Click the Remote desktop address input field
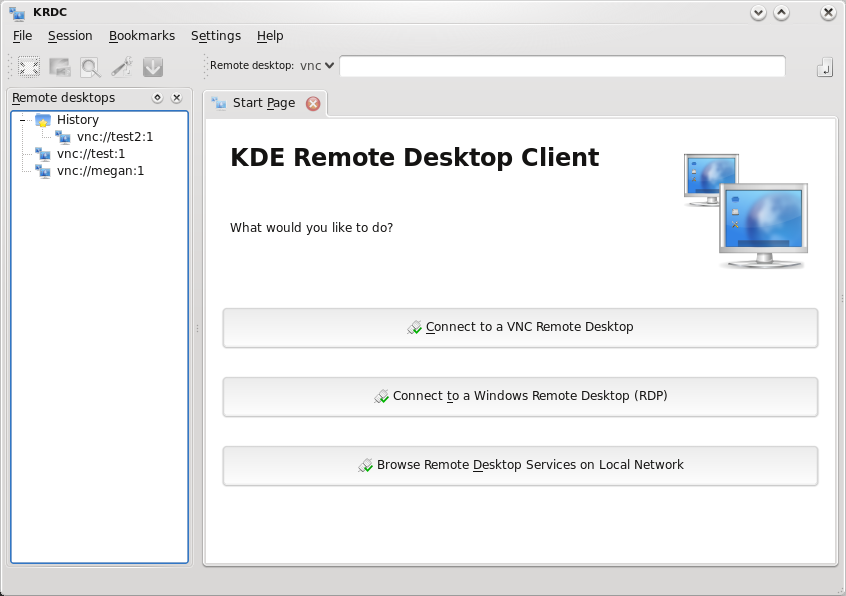The width and height of the screenshot is (846, 596). [x=562, y=66]
